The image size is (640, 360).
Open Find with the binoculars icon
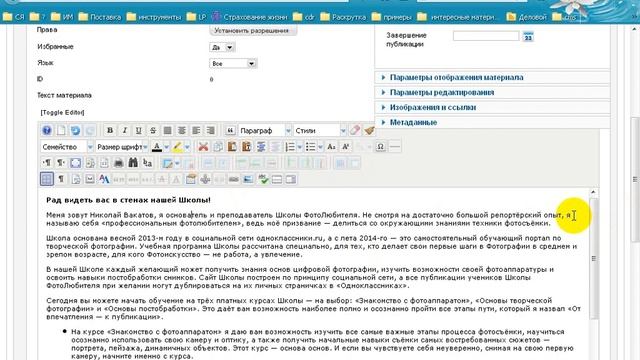133,163
